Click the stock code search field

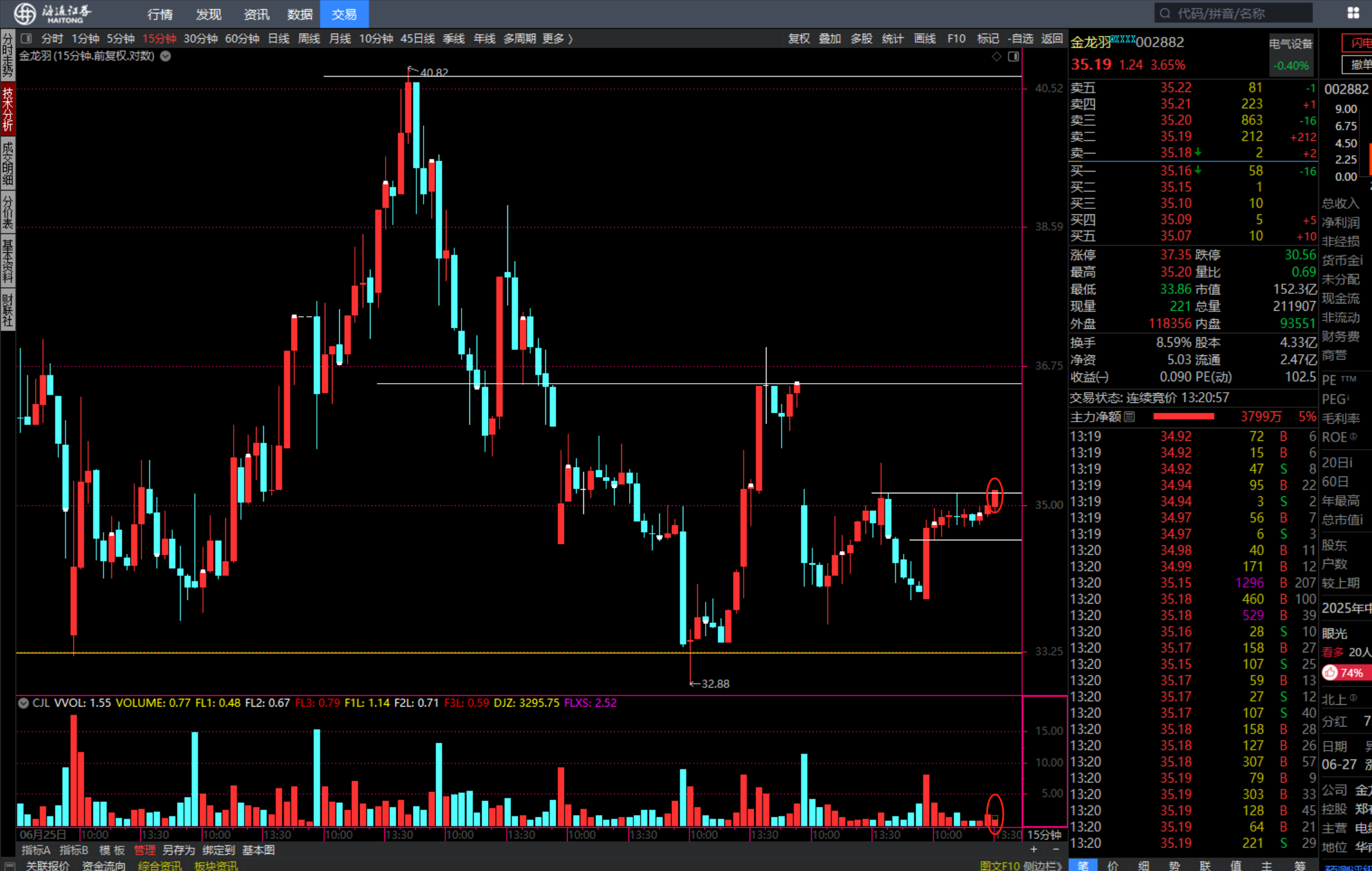point(1233,13)
